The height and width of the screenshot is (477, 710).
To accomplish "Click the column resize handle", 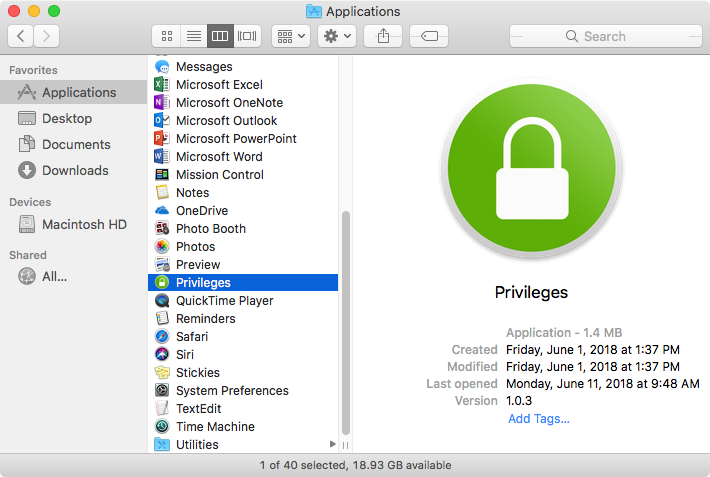I will (345, 445).
